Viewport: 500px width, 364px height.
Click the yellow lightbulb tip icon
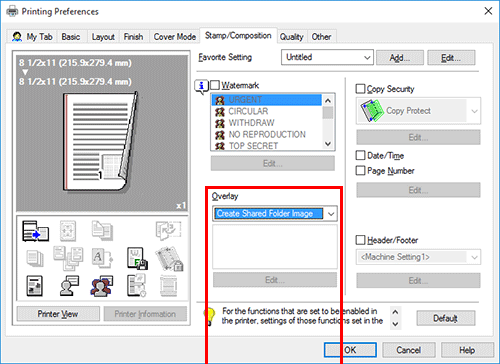click(210, 316)
